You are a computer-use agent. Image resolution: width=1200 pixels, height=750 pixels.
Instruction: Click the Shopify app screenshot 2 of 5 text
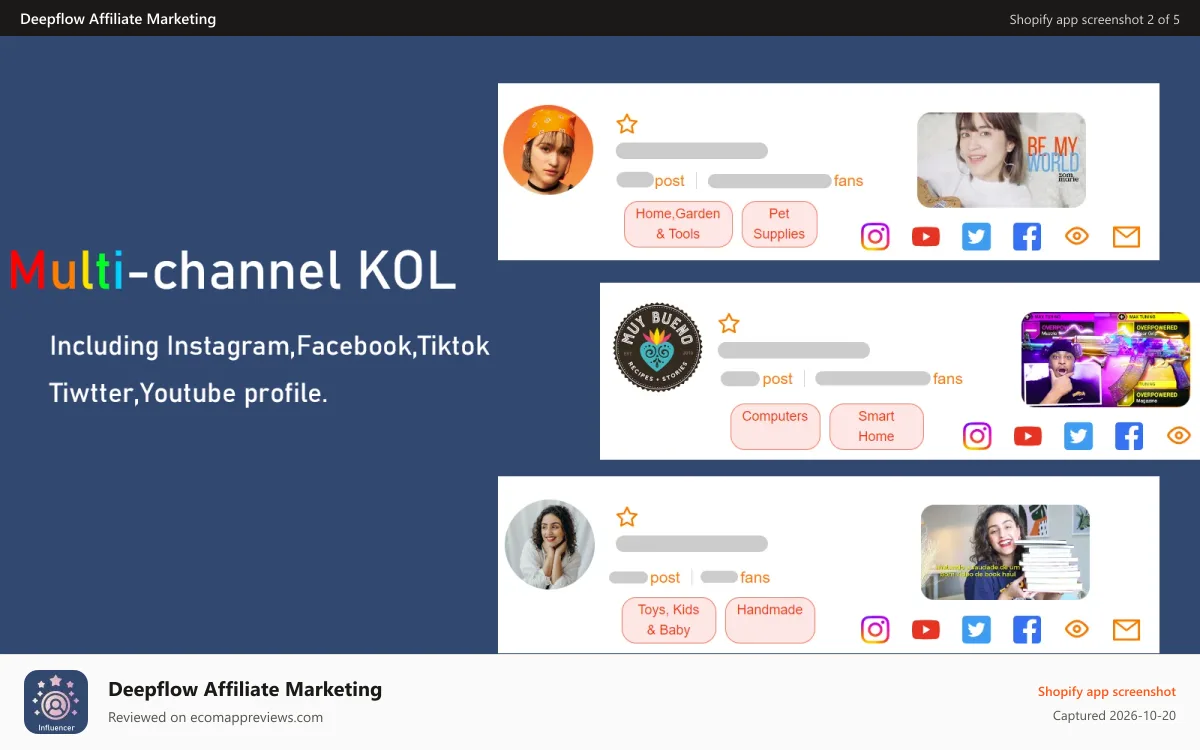point(1095,19)
